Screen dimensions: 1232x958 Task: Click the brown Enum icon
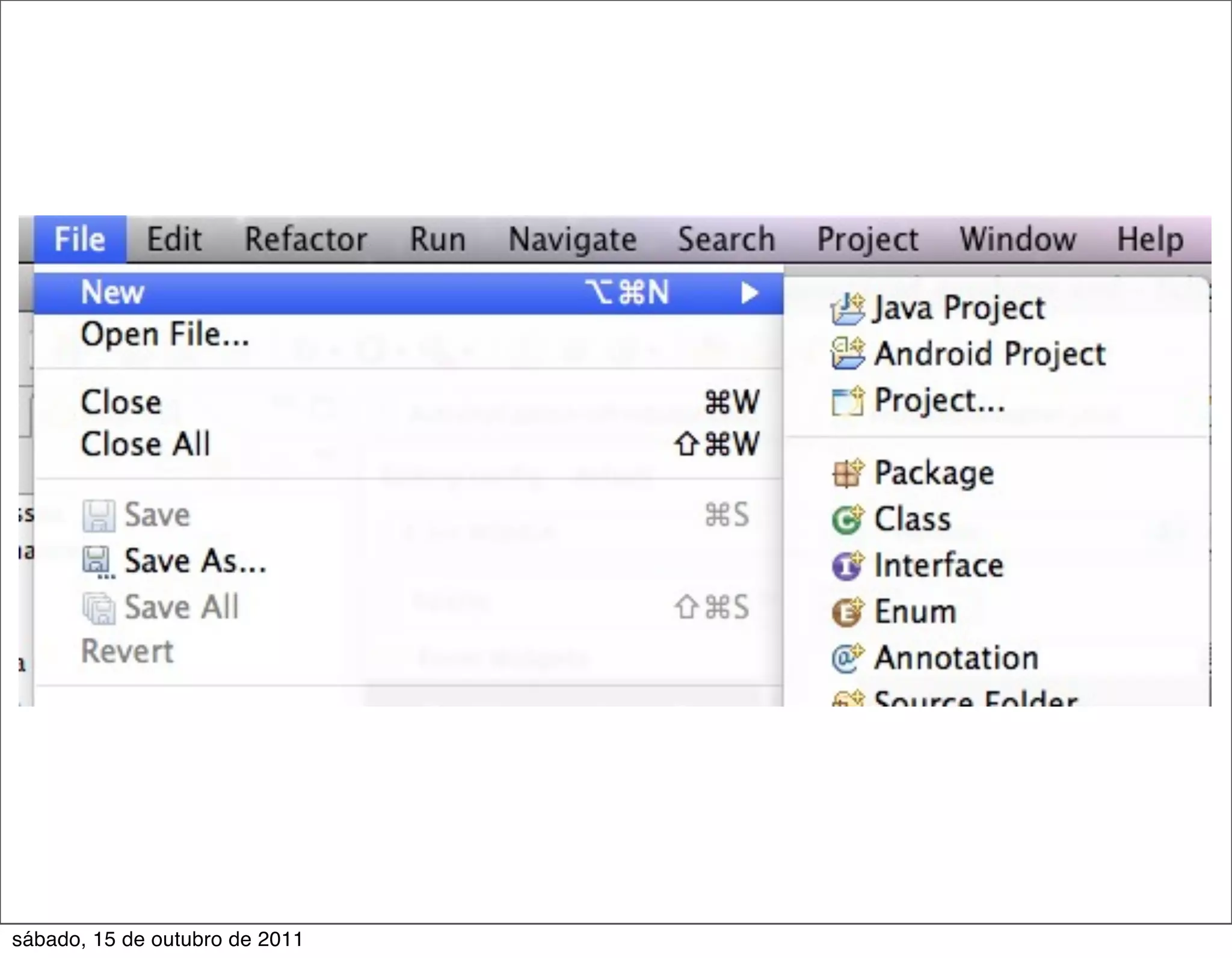point(847,612)
